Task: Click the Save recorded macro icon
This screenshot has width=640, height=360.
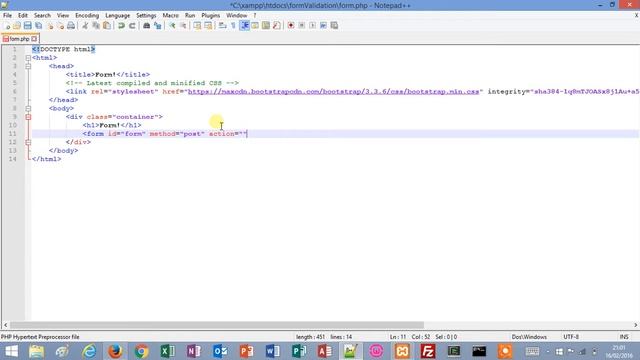Action: [x=334, y=26]
